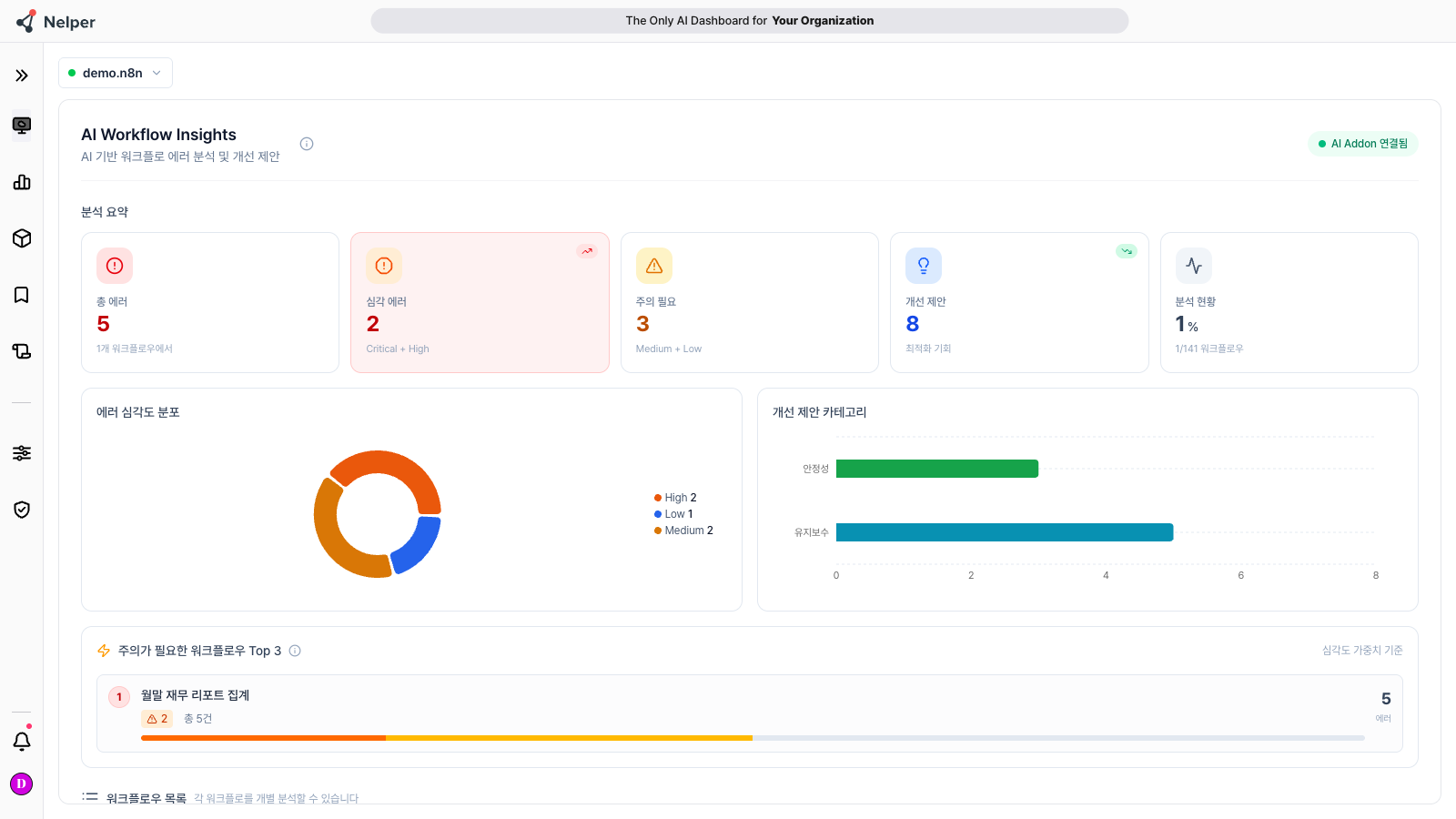Image resolution: width=1456 pixels, height=819 pixels.
Task: Expand the sidebar with double-chevron icon
Action: (x=22, y=76)
